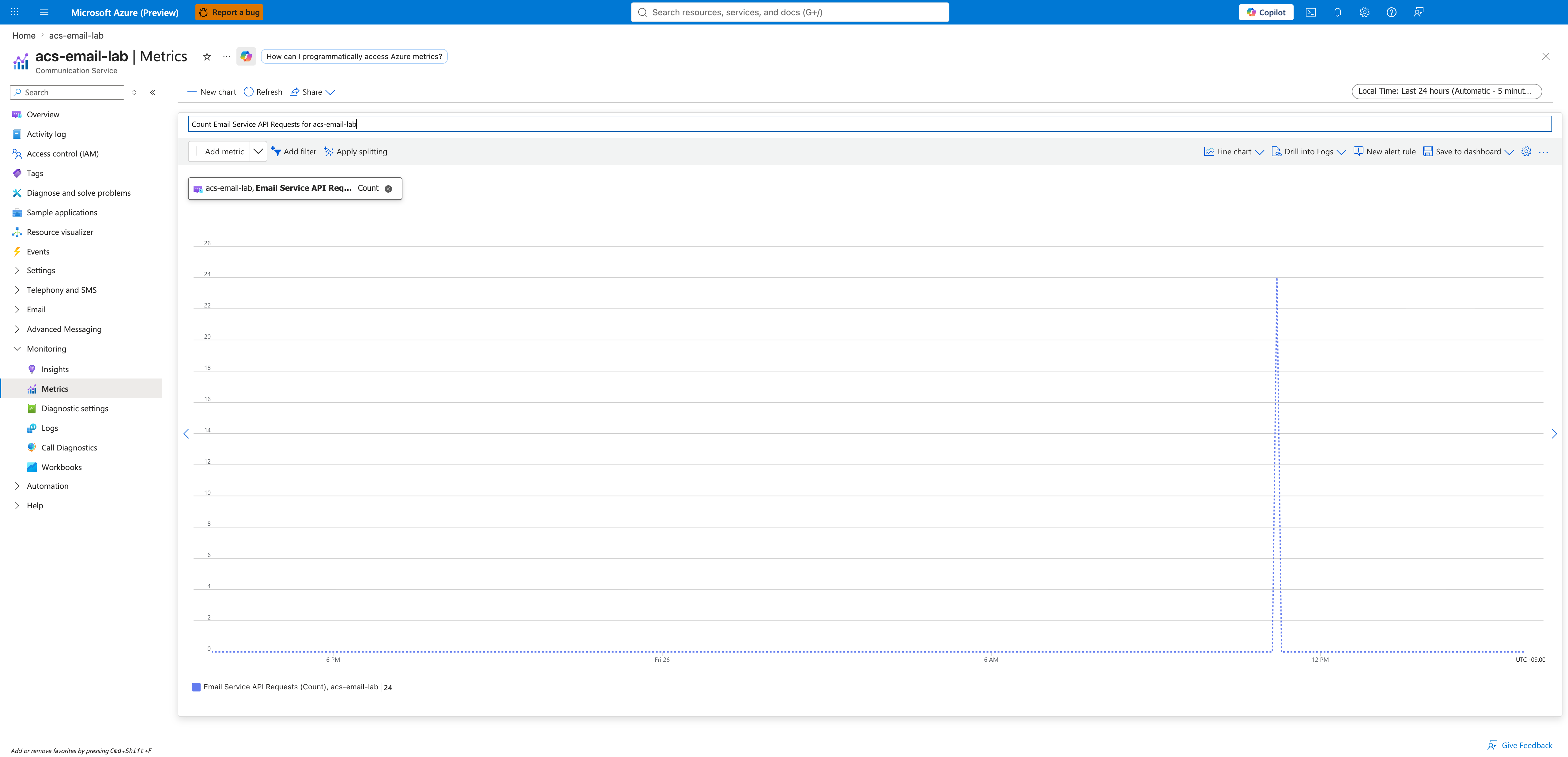1568x757 pixels.
Task: Click the programmatic Azure metrics suggestion
Action: (354, 57)
